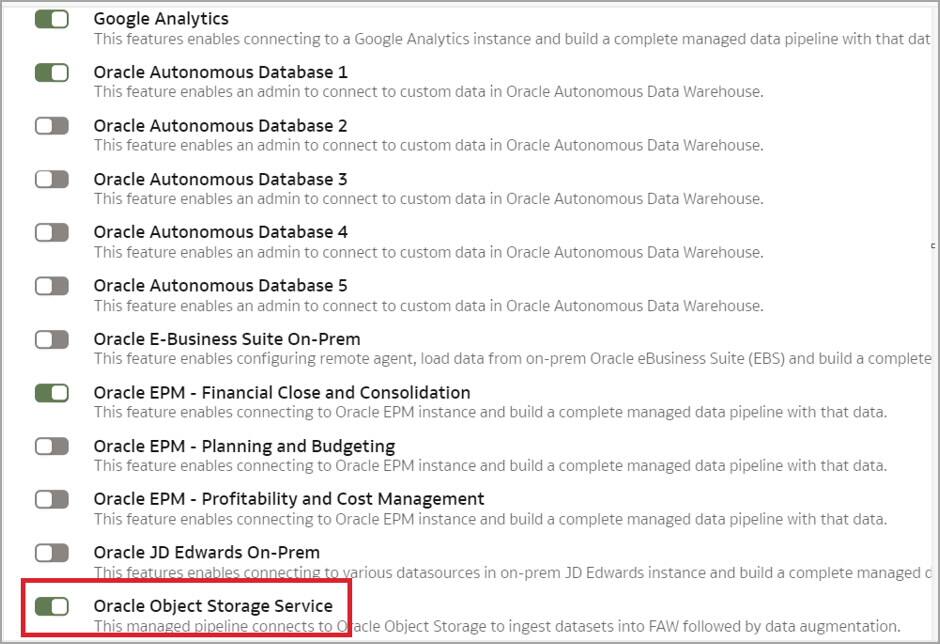Enable Oracle Autonomous Database 2 toggle

(52, 126)
